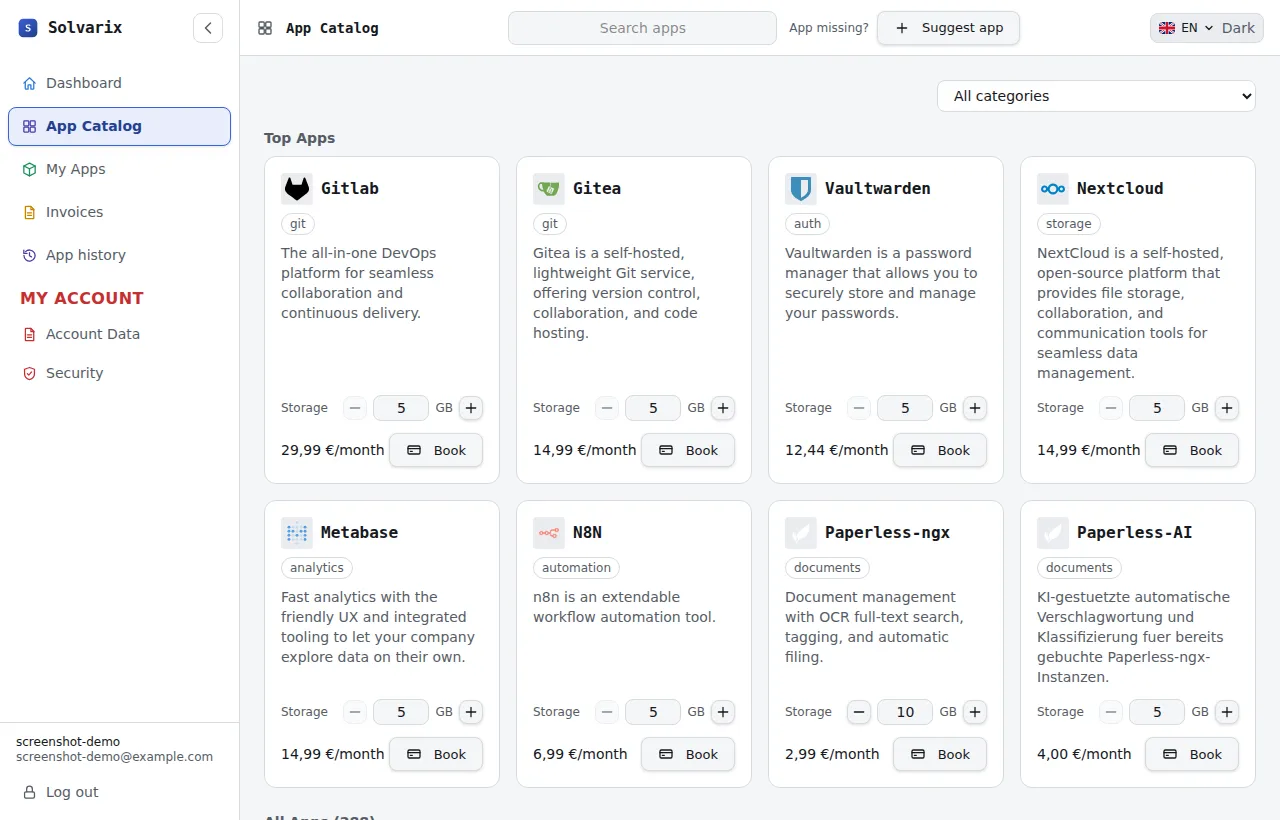This screenshot has width=1280, height=820.
Task: Increase Metabase storage with plus button
Action: (x=471, y=712)
